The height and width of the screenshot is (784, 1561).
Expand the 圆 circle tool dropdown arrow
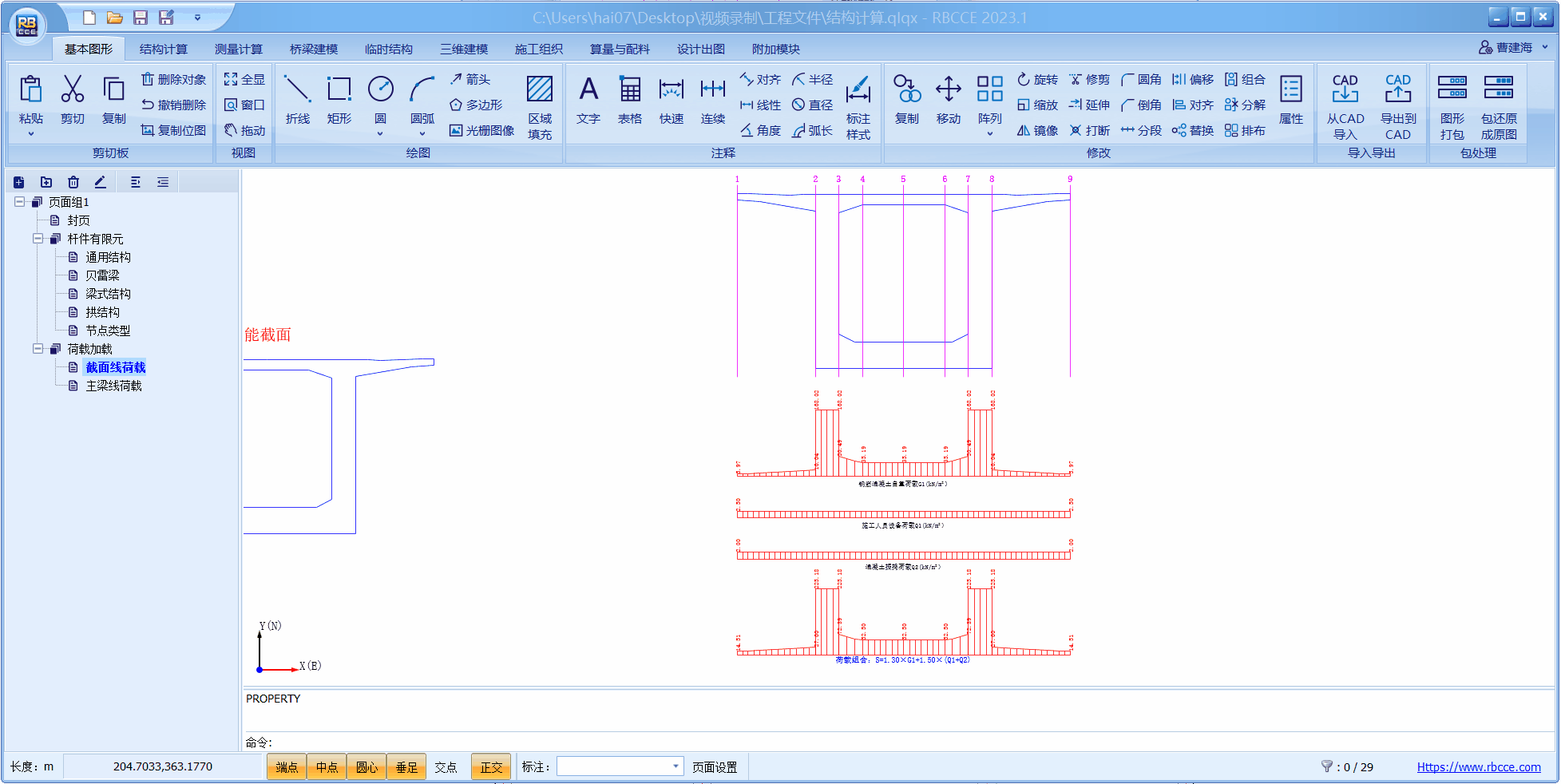click(x=380, y=134)
